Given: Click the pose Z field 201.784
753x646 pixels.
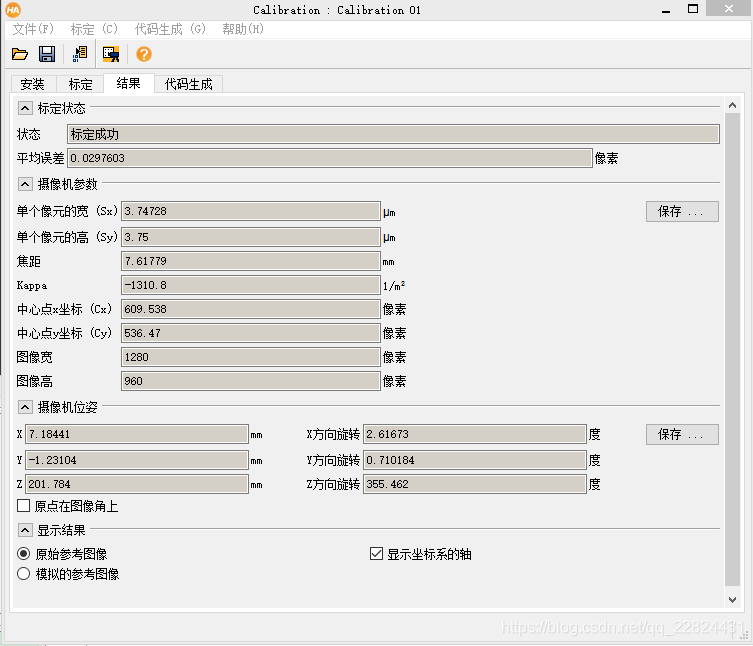Looking at the screenshot, I should coord(137,484).
